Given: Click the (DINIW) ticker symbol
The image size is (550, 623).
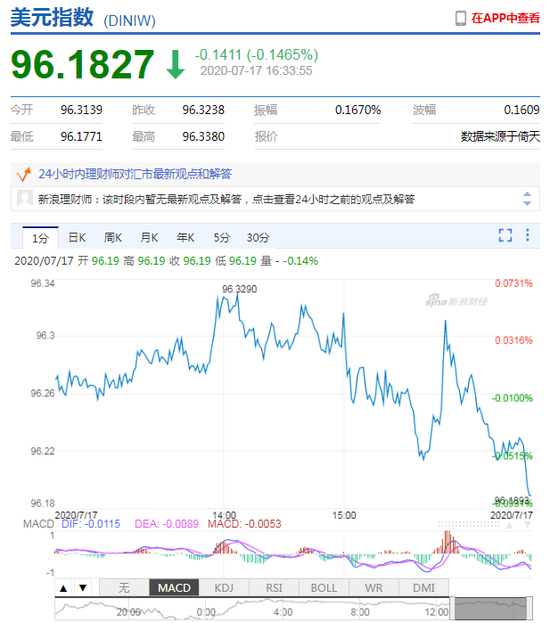Looking at the screenshot, I should pos(130,21).
